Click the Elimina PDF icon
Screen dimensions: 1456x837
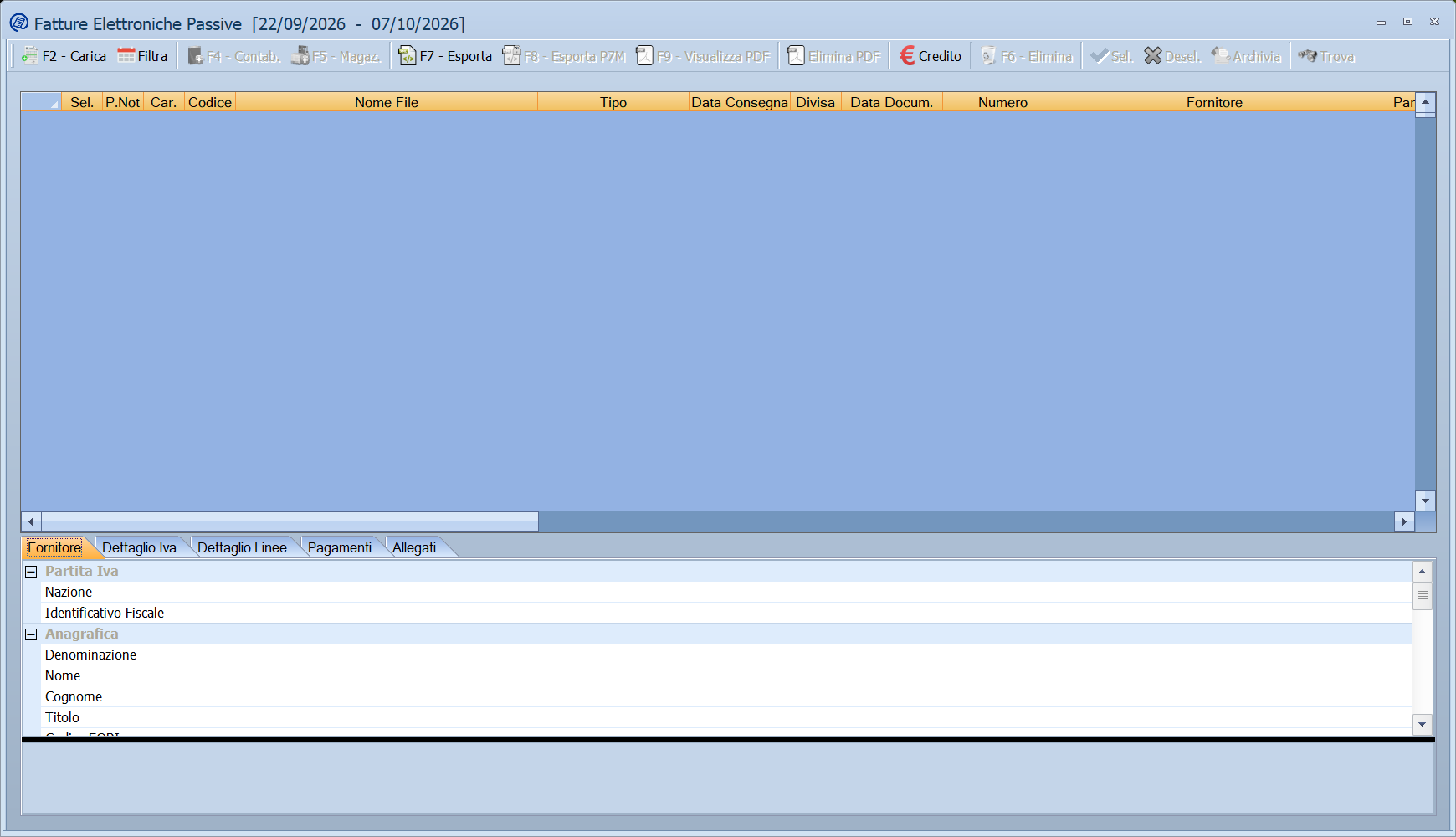coord(796,56)
